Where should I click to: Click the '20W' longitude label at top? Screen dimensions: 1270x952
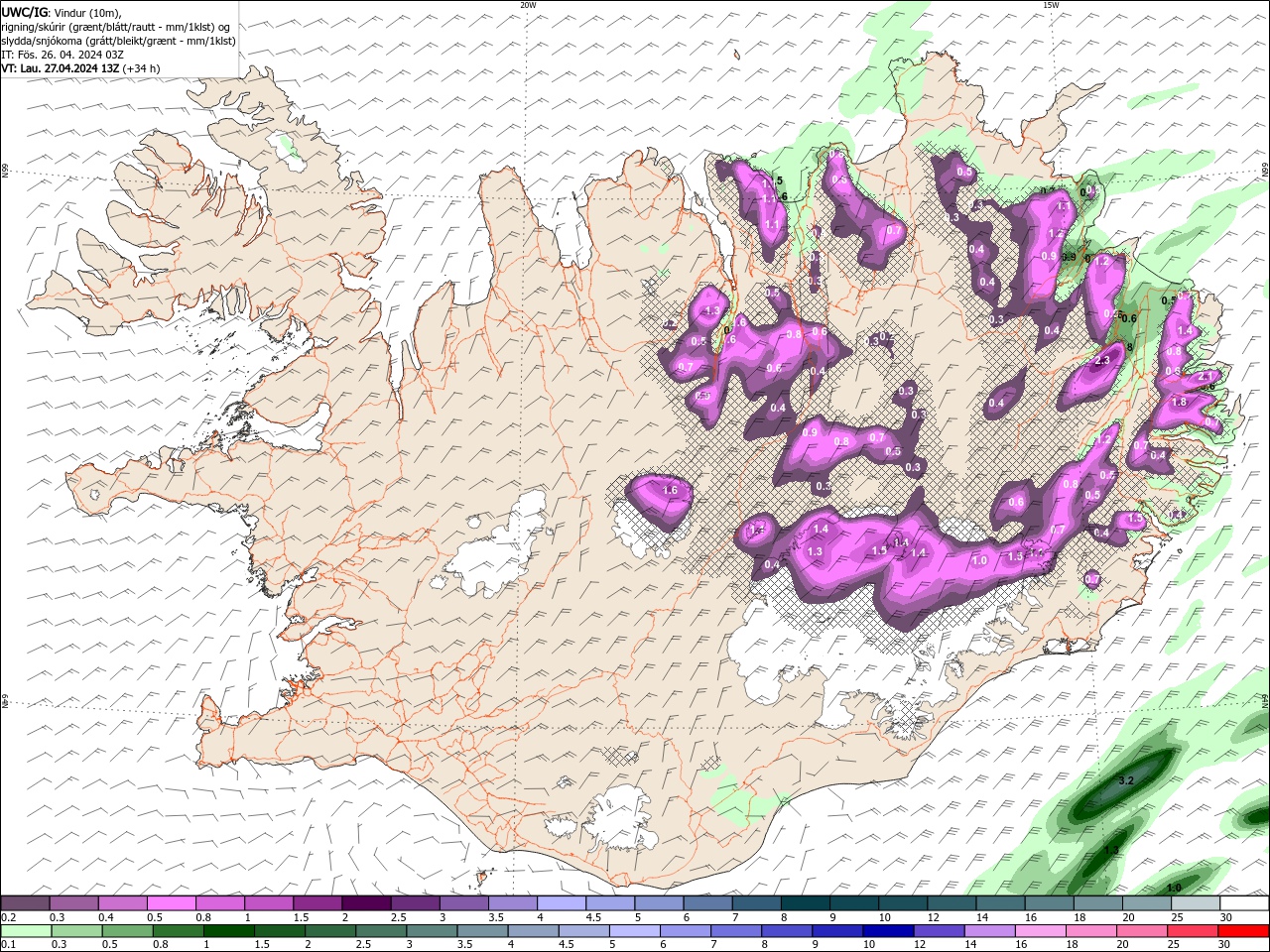pyautogui.click(x=528, y=5)
